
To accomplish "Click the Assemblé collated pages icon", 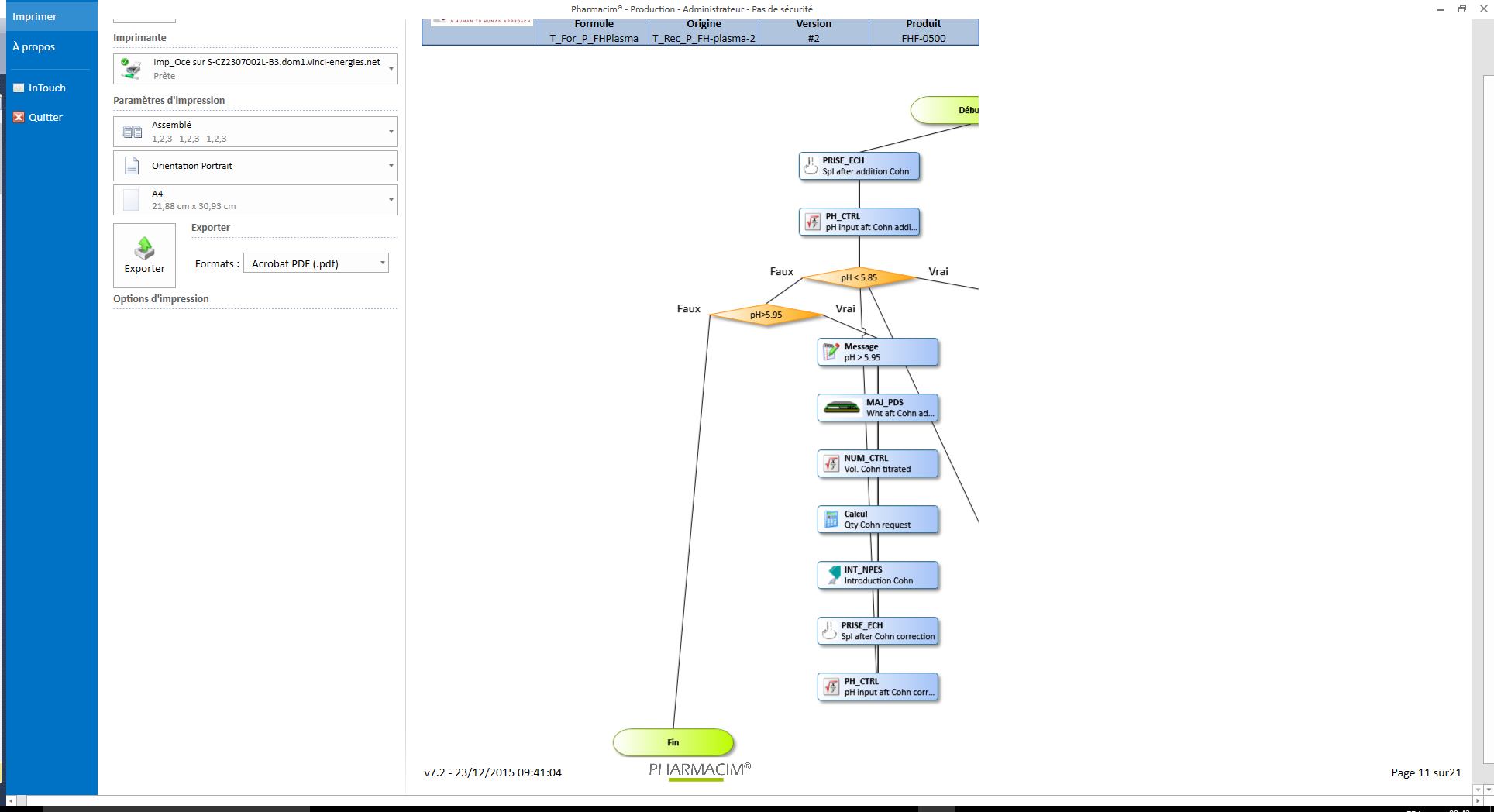I will [x=132, y=132].
